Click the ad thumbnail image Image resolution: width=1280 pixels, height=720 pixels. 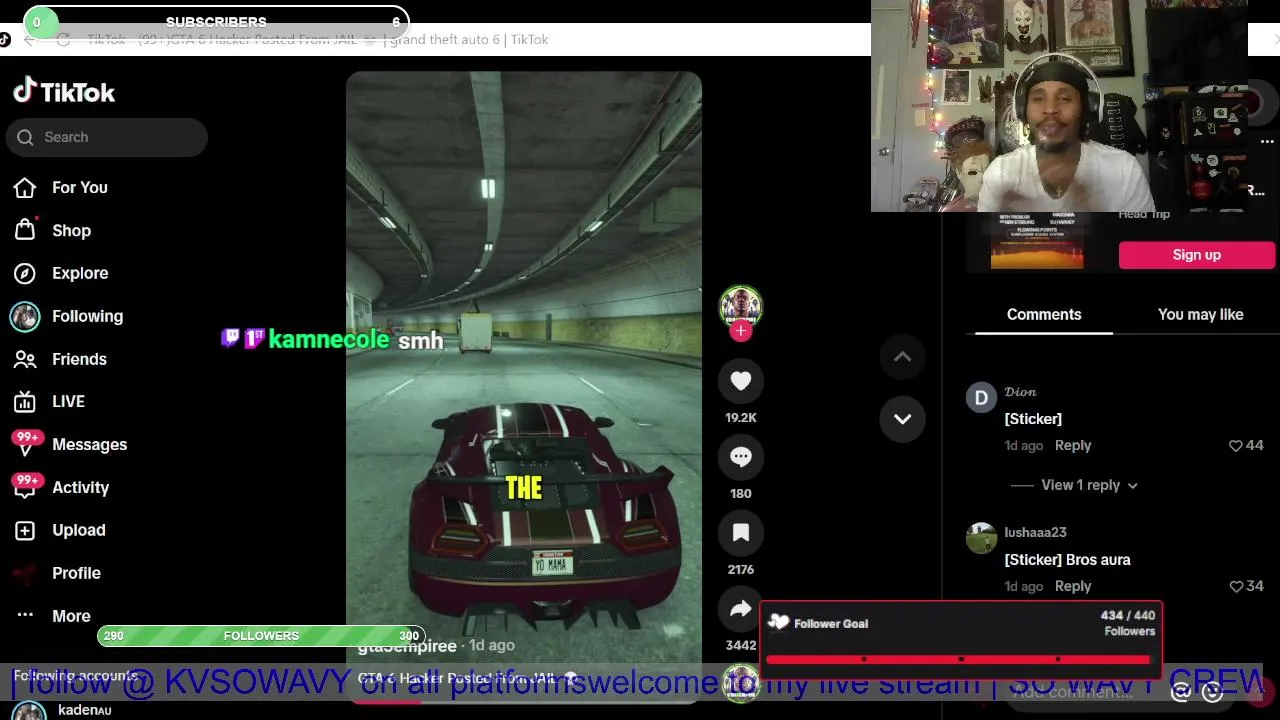point(1037,241)
